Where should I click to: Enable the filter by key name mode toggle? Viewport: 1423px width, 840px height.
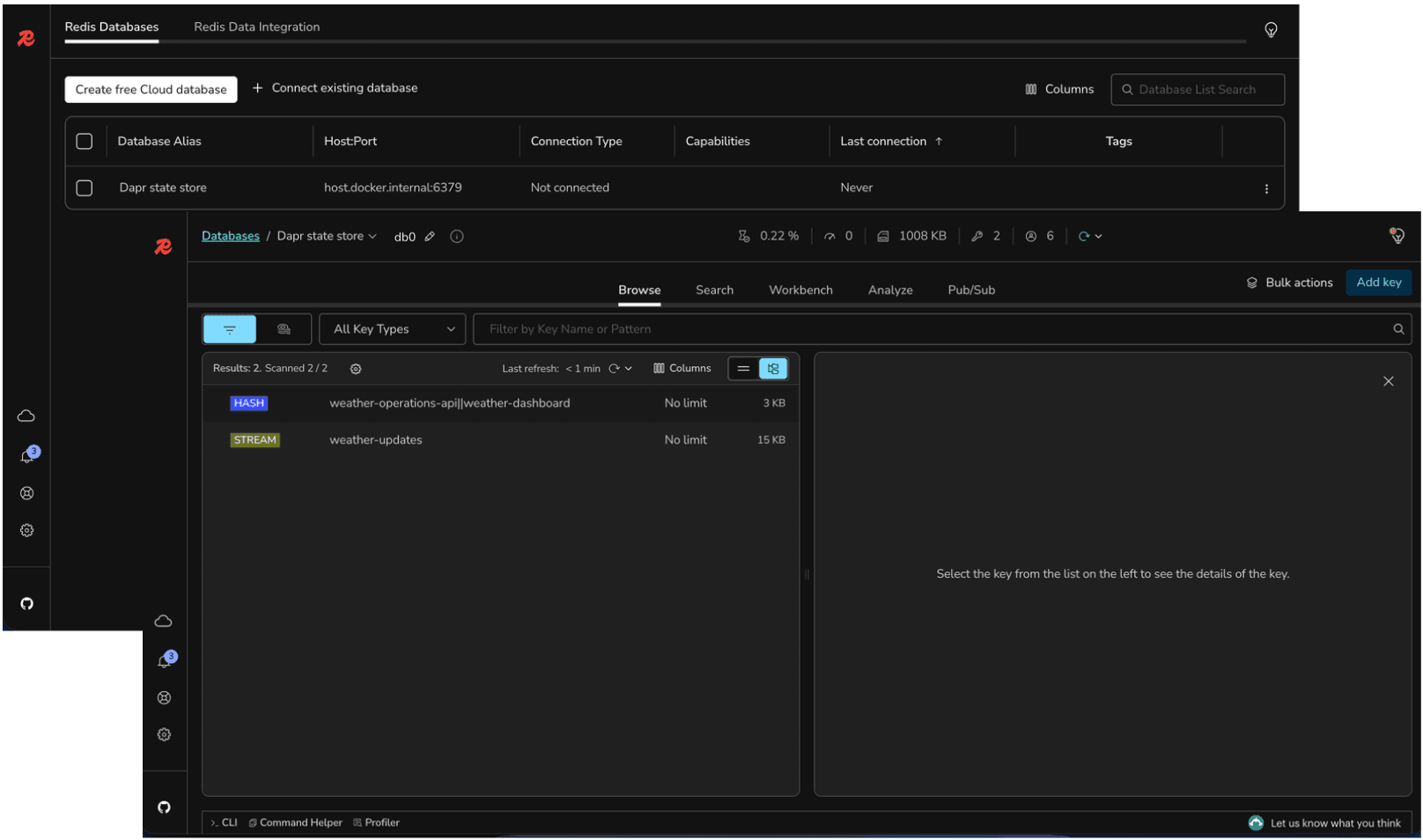coord(230,329)
